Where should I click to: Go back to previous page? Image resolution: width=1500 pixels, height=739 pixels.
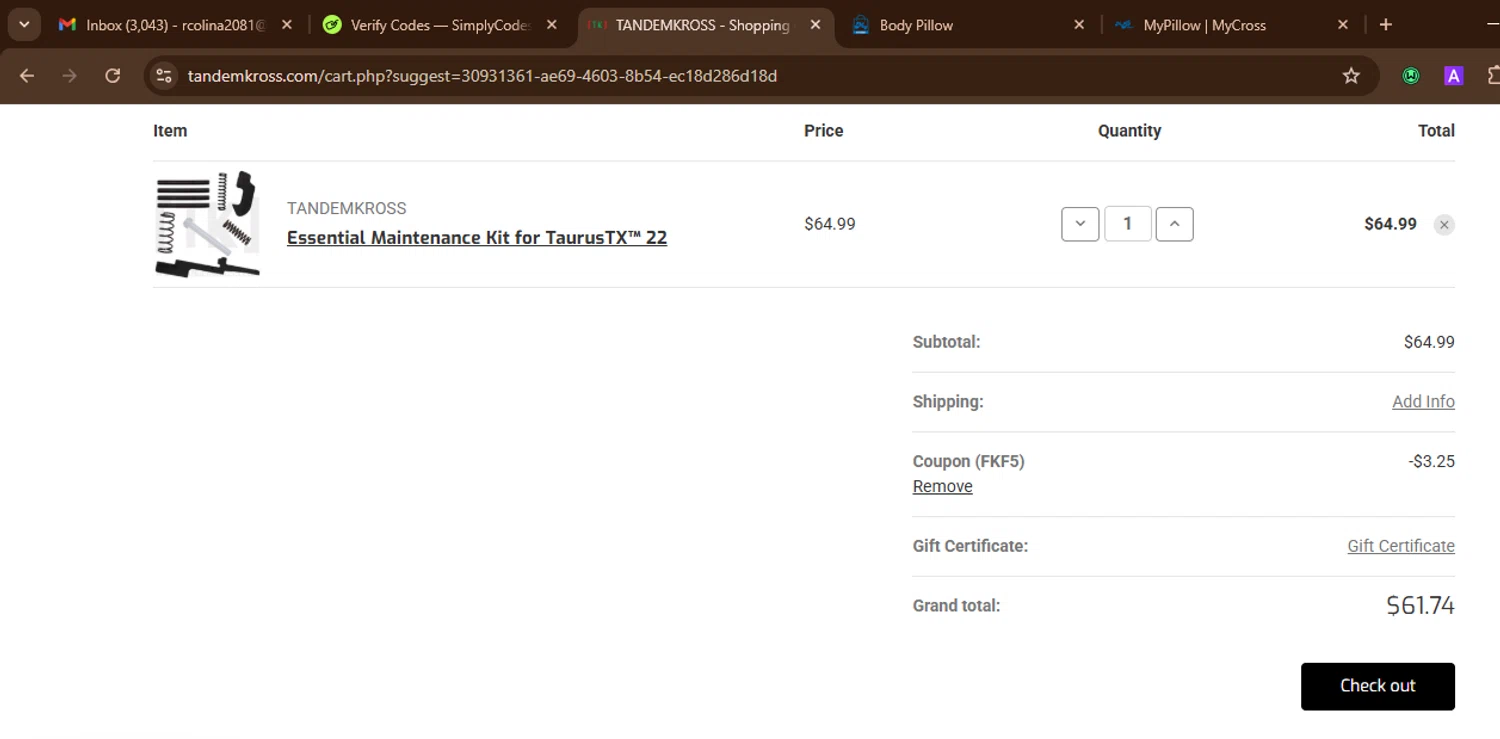(x=27, y=76)
